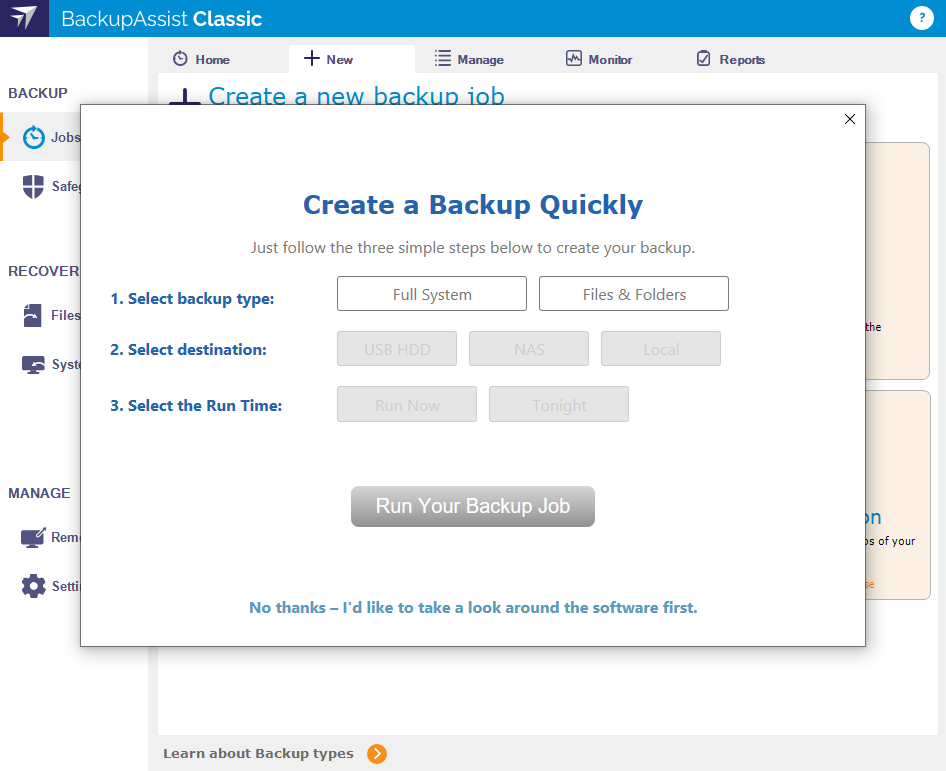This screenshot has width=946, height=771.
Task: Select USB HDD destination
Action: (397, 349)
